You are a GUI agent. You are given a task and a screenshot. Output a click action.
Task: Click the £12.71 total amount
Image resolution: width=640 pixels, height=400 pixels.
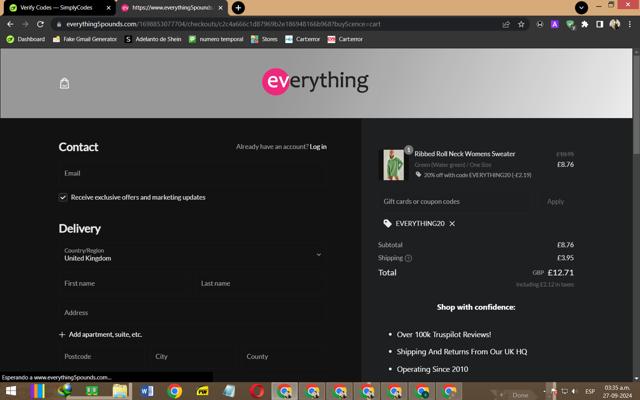(560, 273)
